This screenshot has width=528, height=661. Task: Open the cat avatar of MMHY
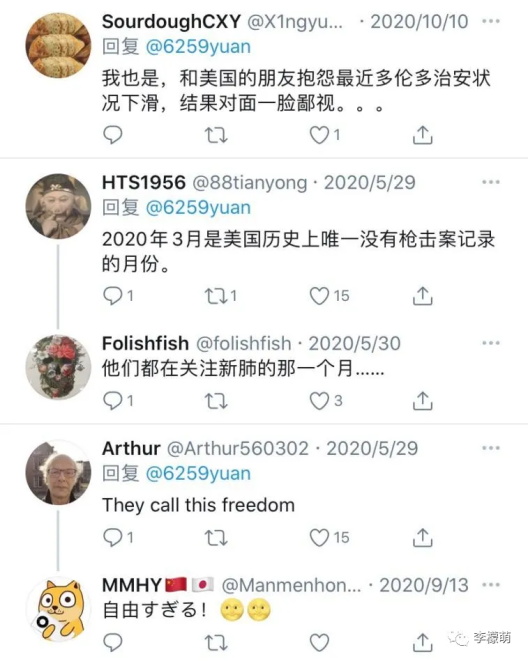pos(58,609)
